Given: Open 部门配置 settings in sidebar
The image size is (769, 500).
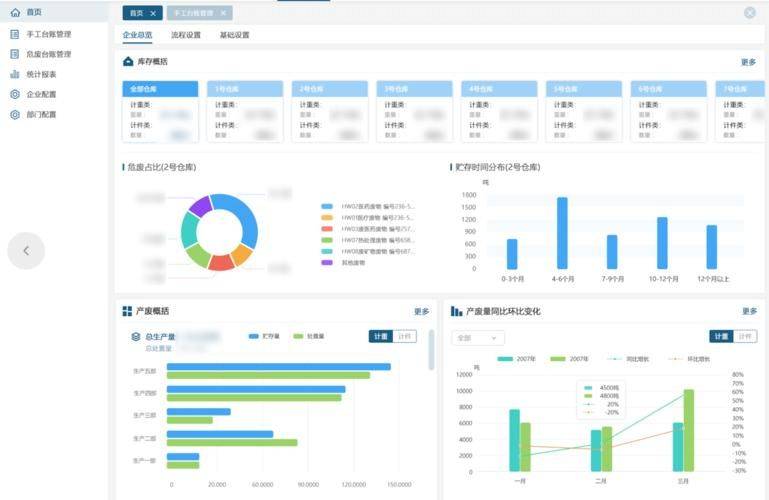Looking at the screenshot, I should coord(40,114).
